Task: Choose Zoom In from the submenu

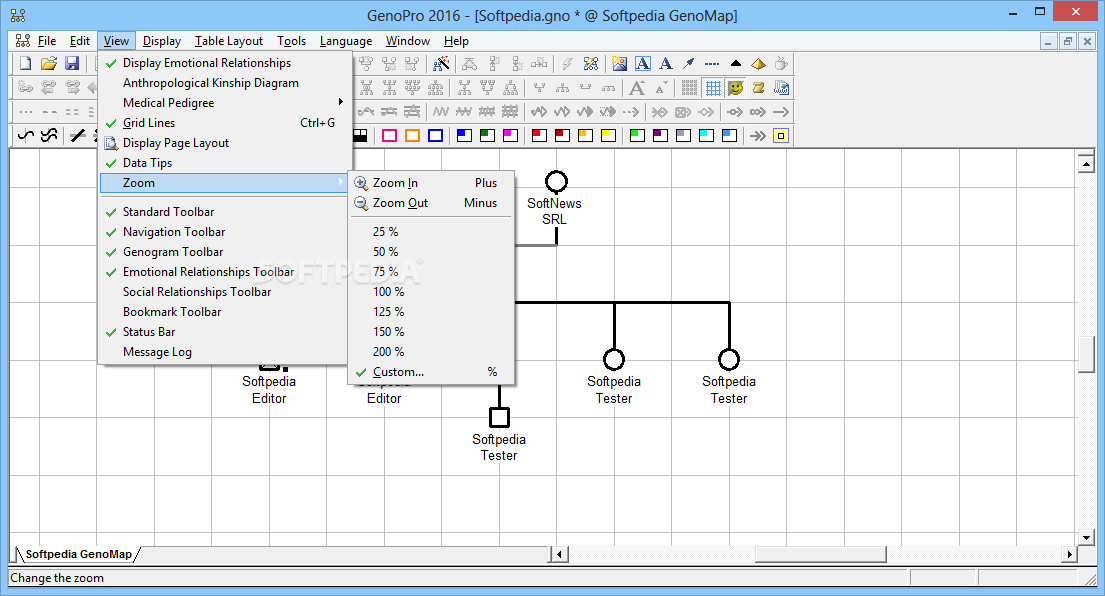Action: pyautogui.click(x=431, y=183)
